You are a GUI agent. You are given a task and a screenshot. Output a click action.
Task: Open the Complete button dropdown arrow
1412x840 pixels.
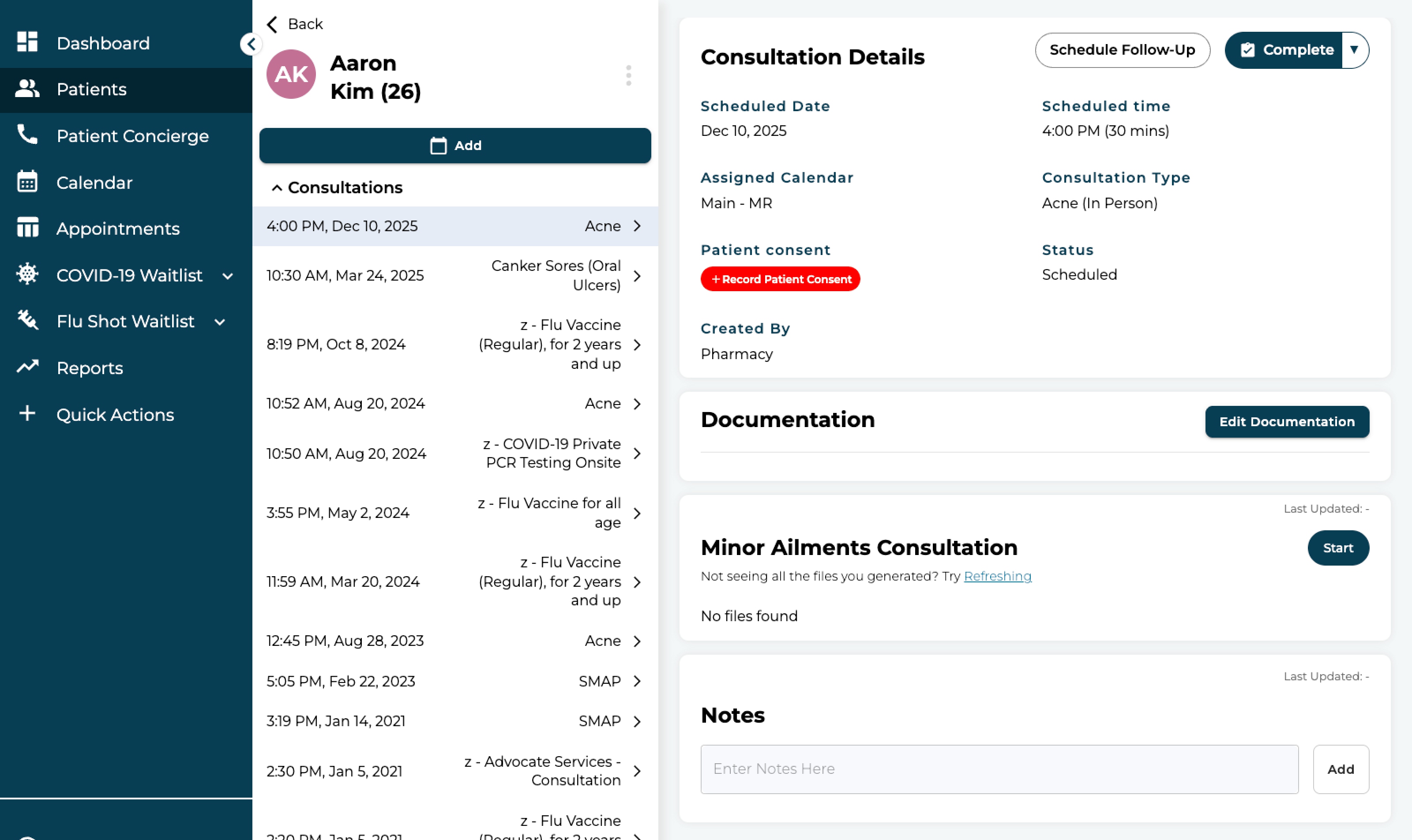(x=1354, y=50)
